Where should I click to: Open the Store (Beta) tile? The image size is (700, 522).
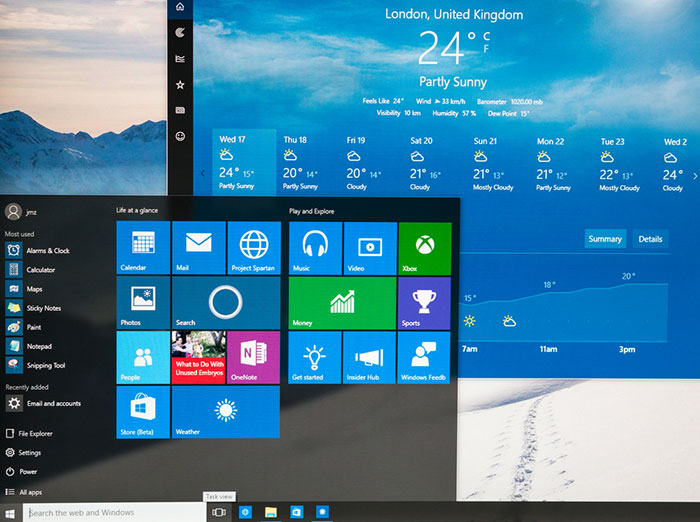[143, 412]
